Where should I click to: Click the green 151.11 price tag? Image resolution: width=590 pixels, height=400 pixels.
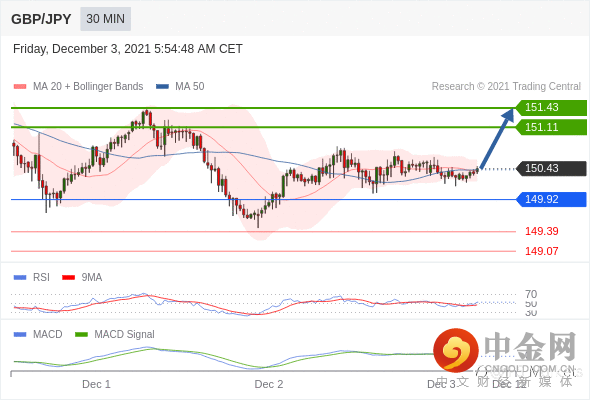[551, 127]
